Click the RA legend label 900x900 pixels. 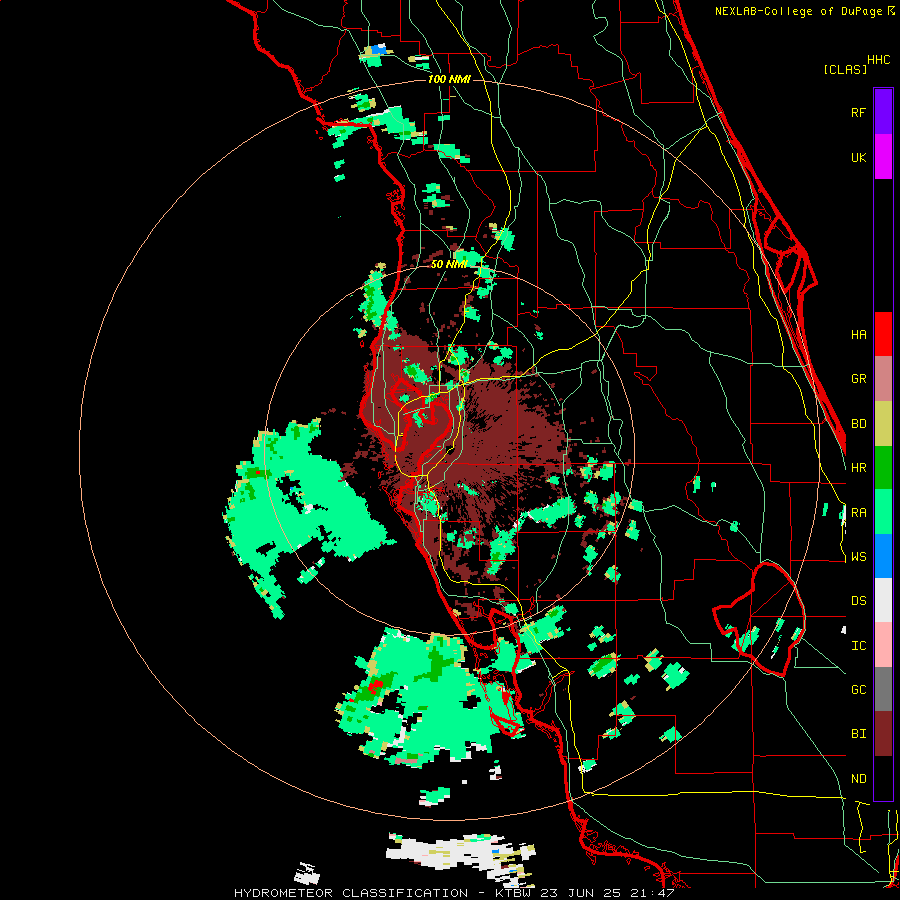pyautogui.click(x=858, y=512)
